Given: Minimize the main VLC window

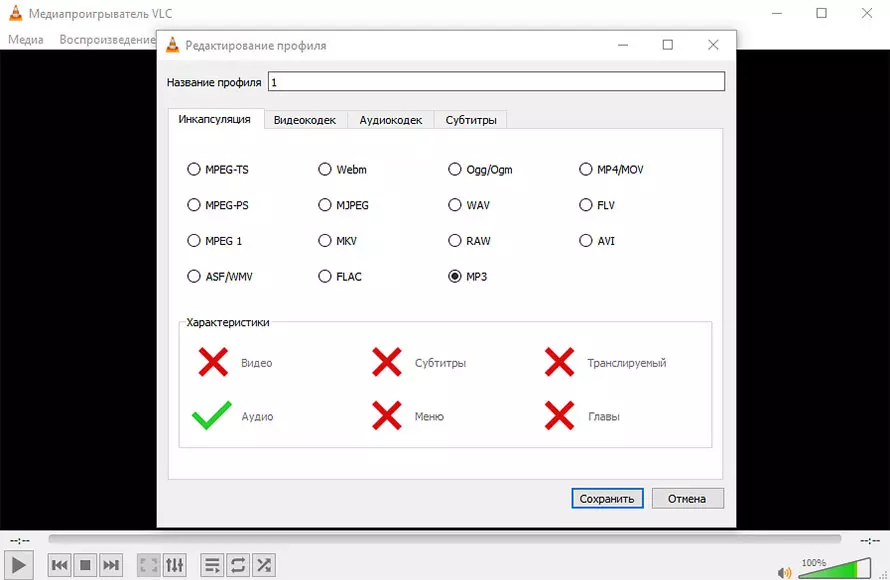Looking at the screenshot, I should [777, 13].
